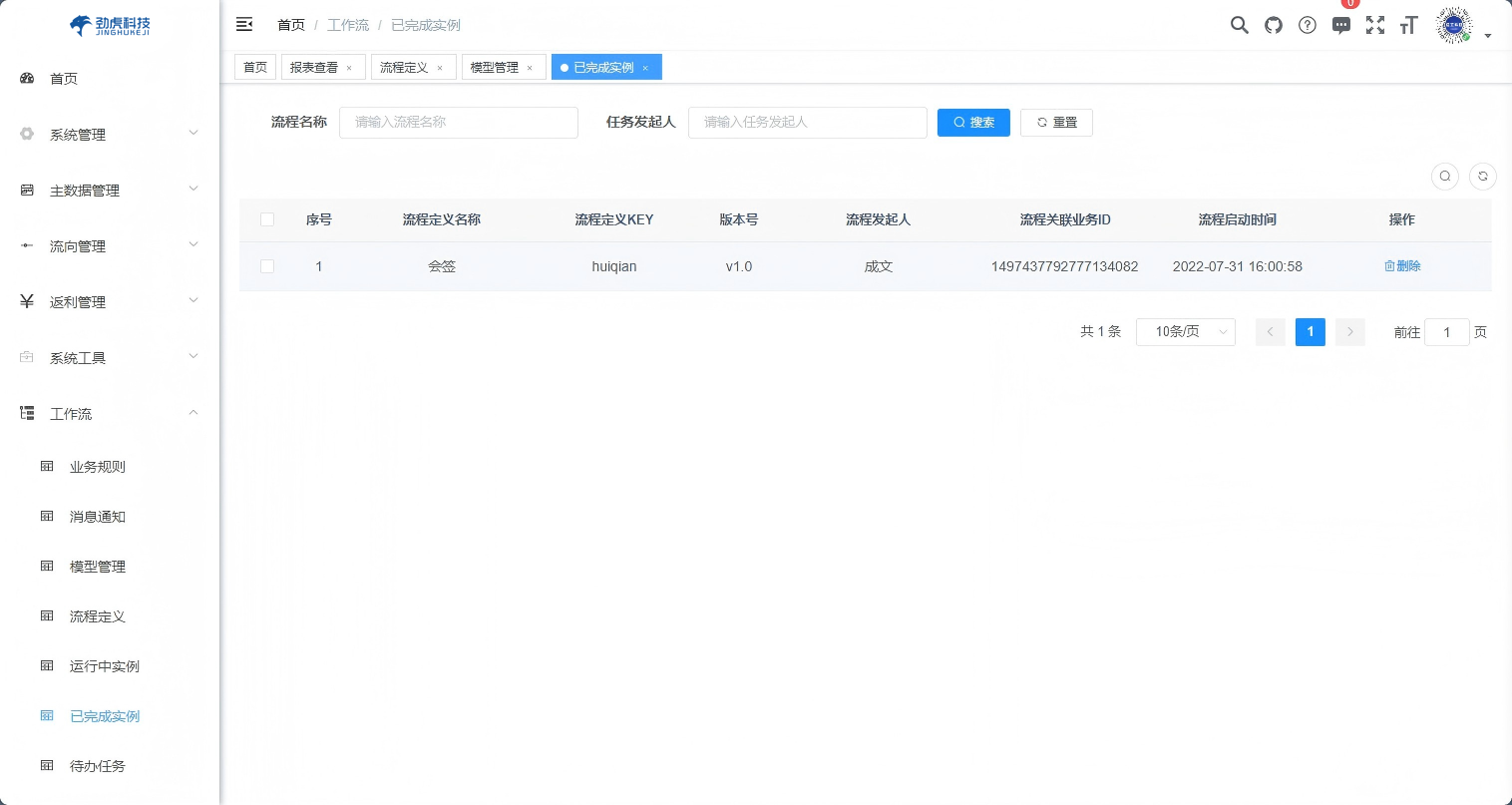Click the blue 搜索 button

click(973, 123)
